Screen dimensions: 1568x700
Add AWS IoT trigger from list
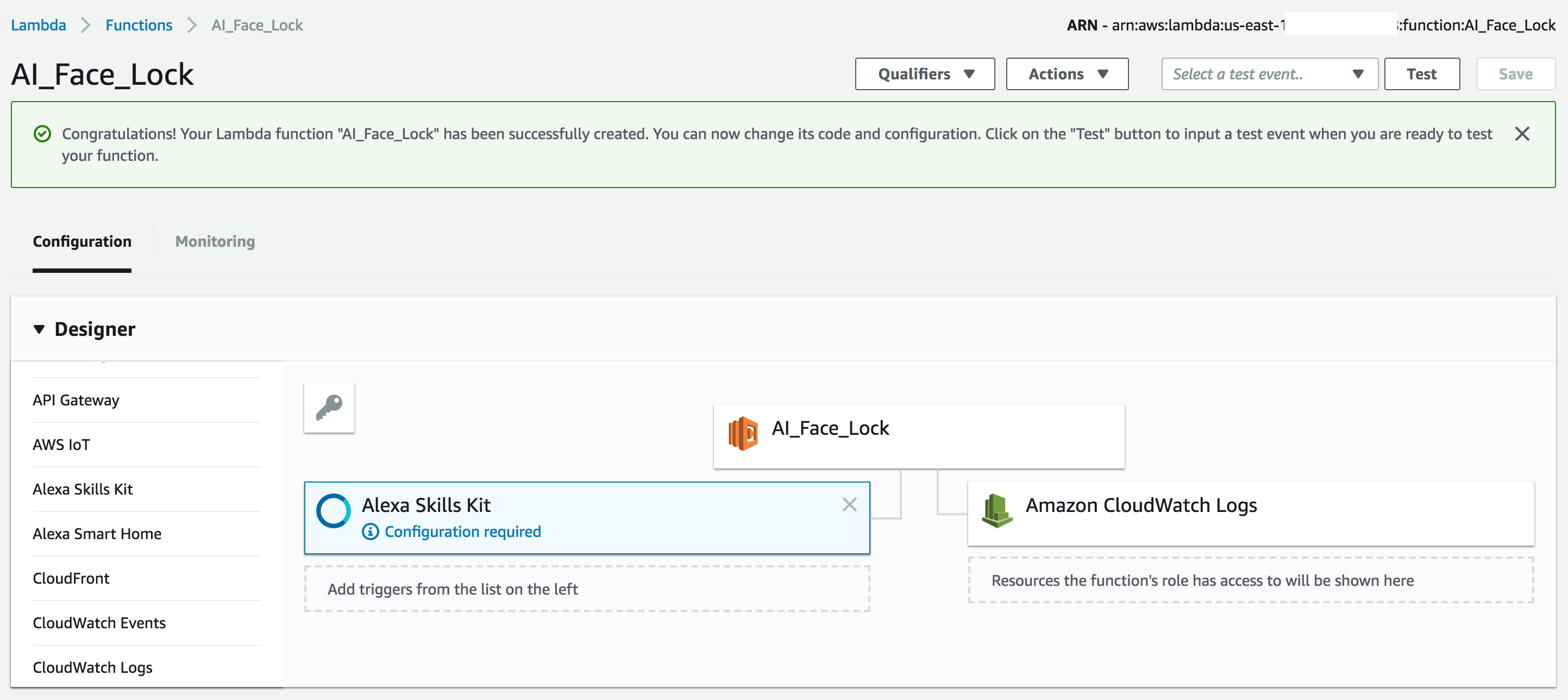point(147,445)
